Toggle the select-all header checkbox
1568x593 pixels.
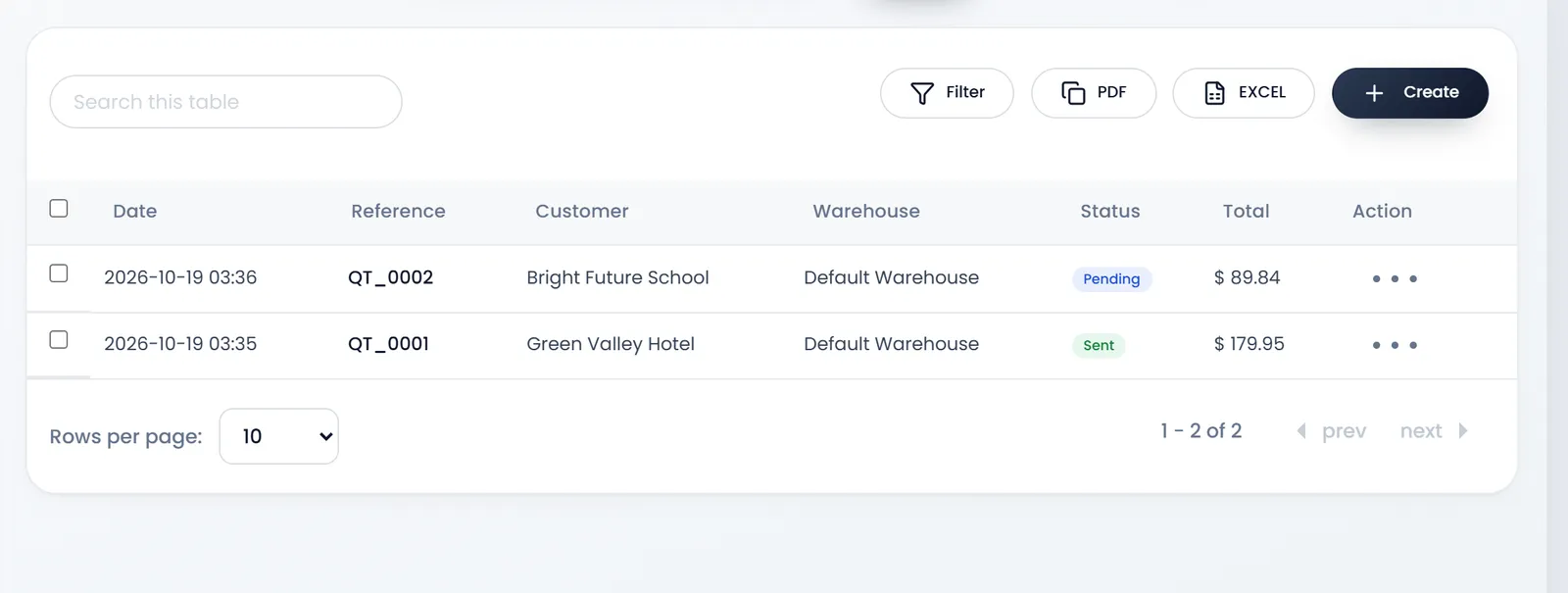click(x=59, y=208)
